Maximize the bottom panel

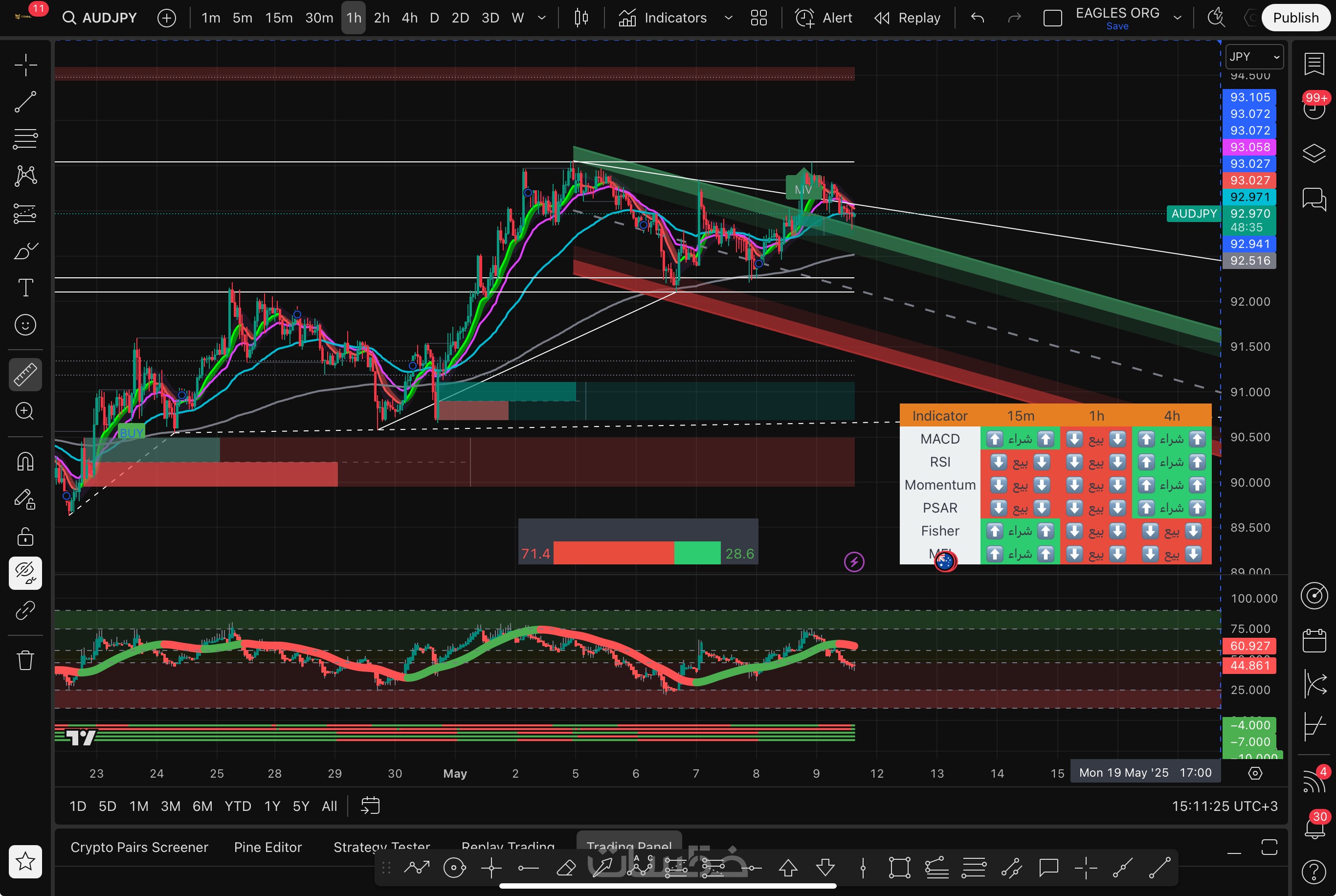[1269, 847]
